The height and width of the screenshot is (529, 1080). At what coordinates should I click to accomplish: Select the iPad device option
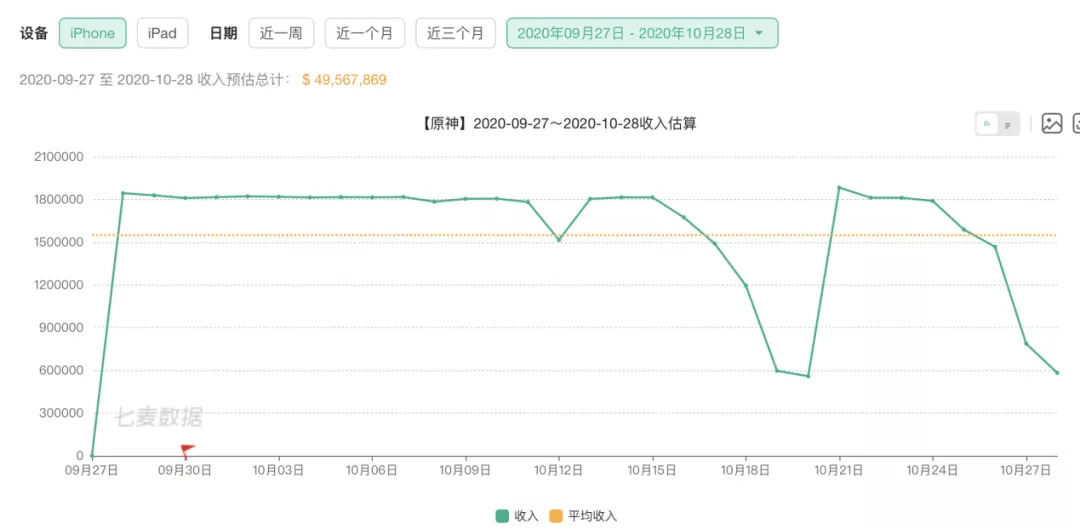coord(162,33)
